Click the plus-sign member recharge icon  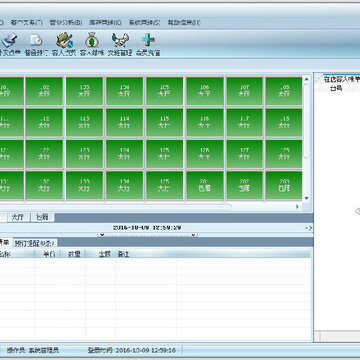coord(148,44)
